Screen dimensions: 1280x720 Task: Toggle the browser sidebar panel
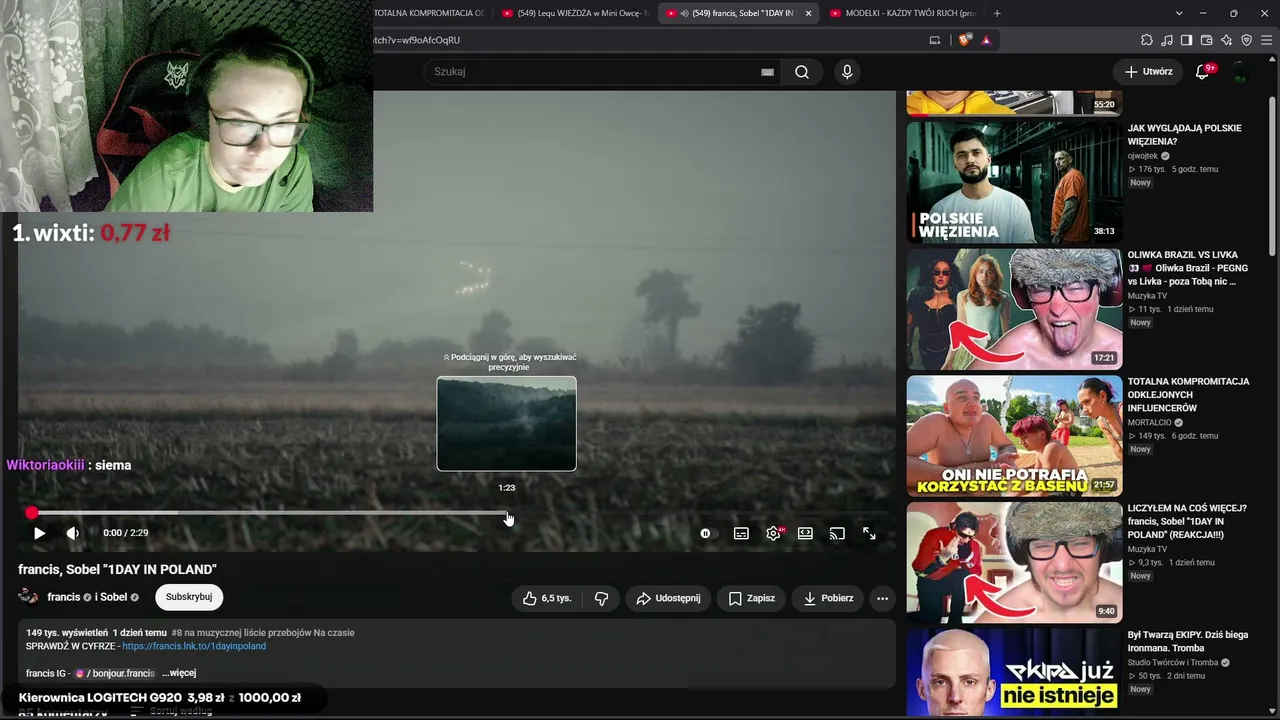[x=1187, y=40]
